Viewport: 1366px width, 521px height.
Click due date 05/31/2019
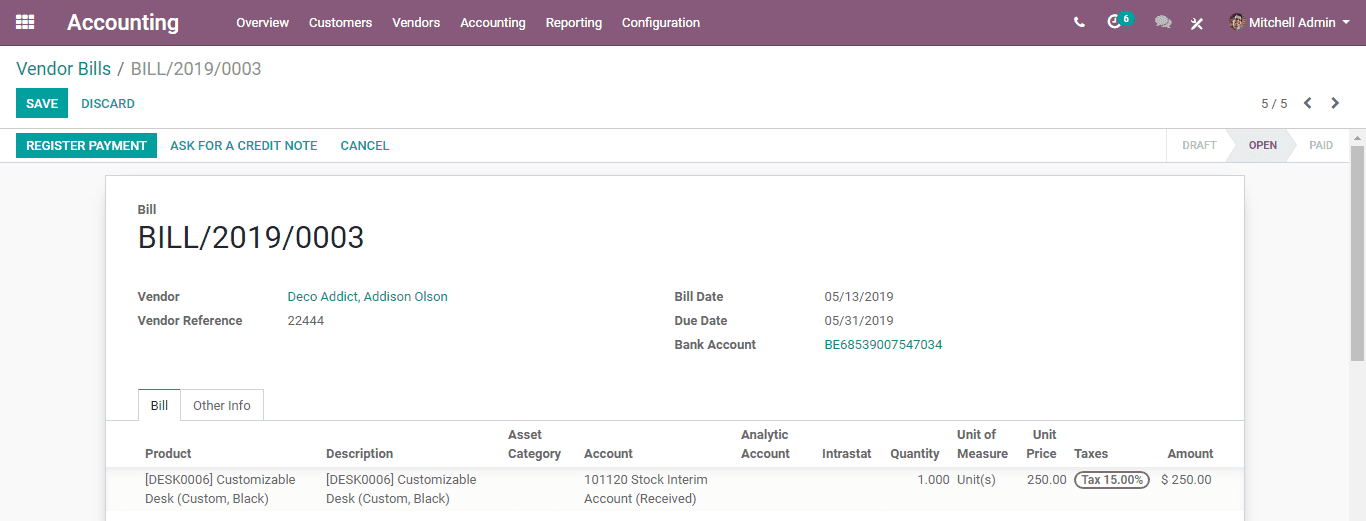point(859,321)
